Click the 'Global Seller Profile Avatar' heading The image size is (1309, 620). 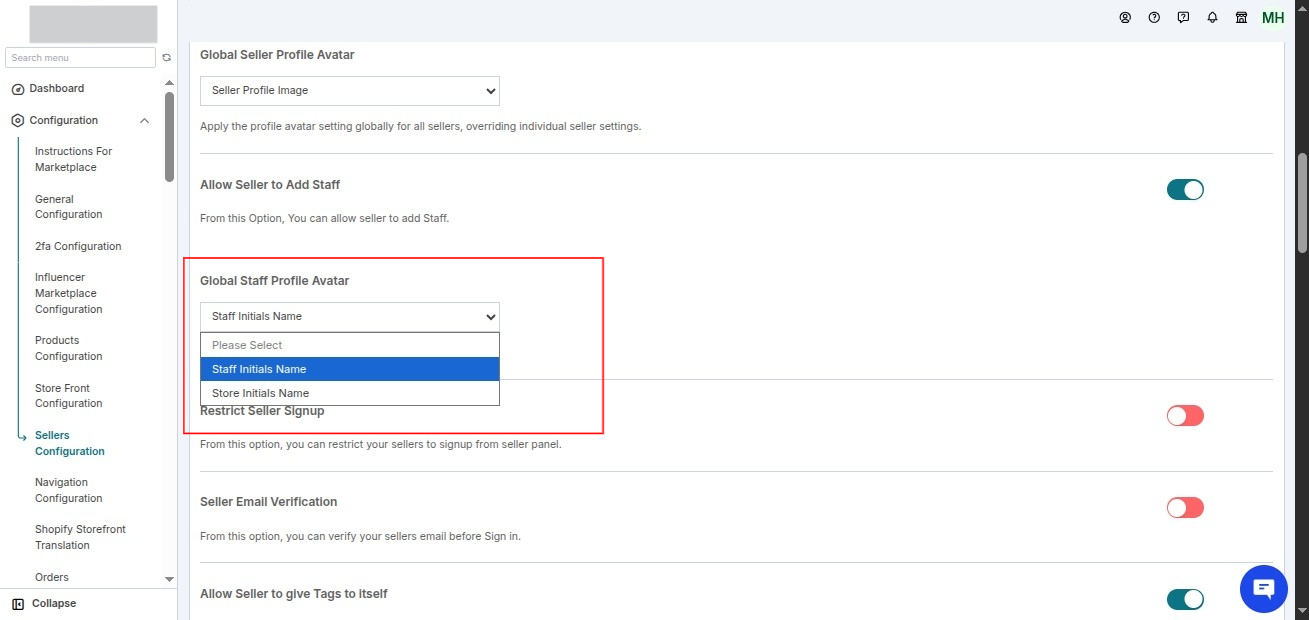[277, 55]
